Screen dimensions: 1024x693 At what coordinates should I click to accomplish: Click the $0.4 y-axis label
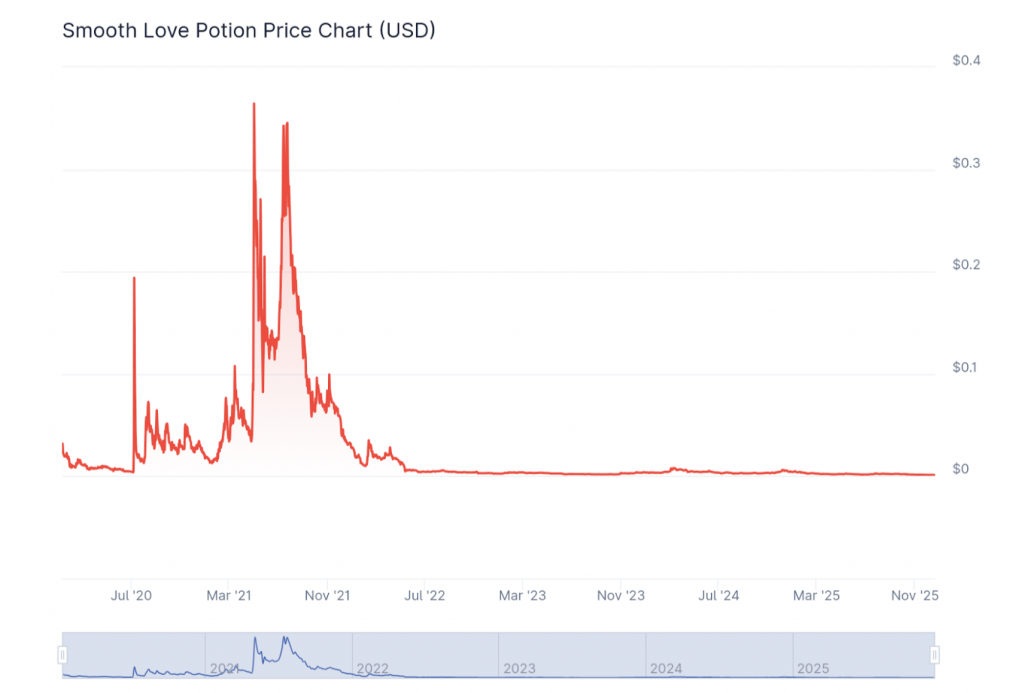pyautogui.click(x=966, y=61)
